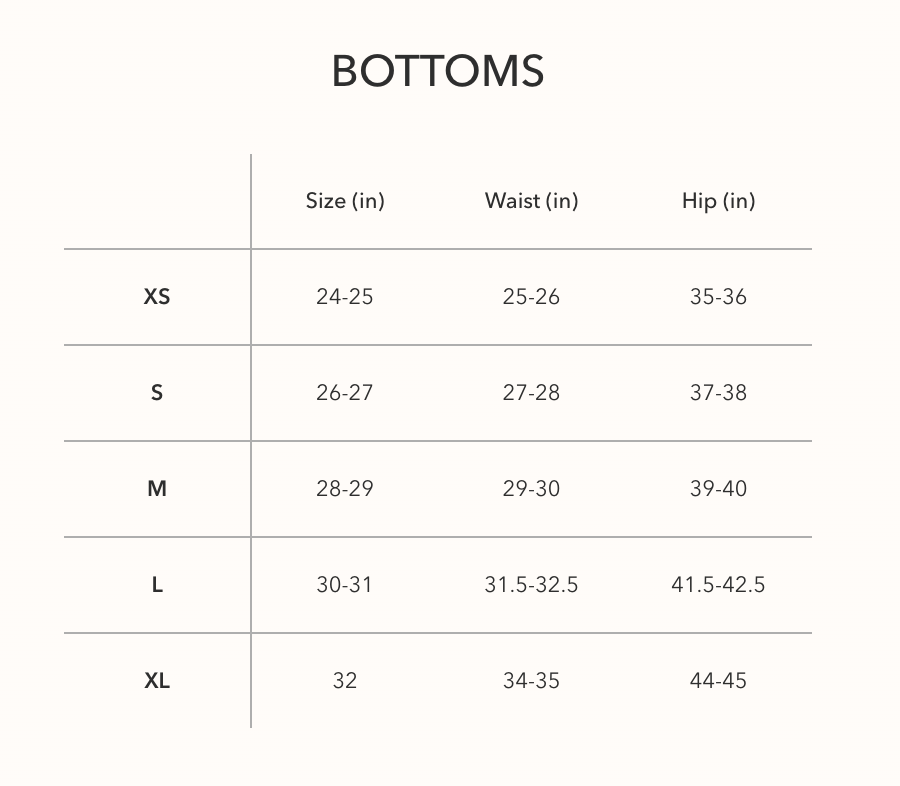Click the XS row label
900x786 pixels.
point(157,297)
